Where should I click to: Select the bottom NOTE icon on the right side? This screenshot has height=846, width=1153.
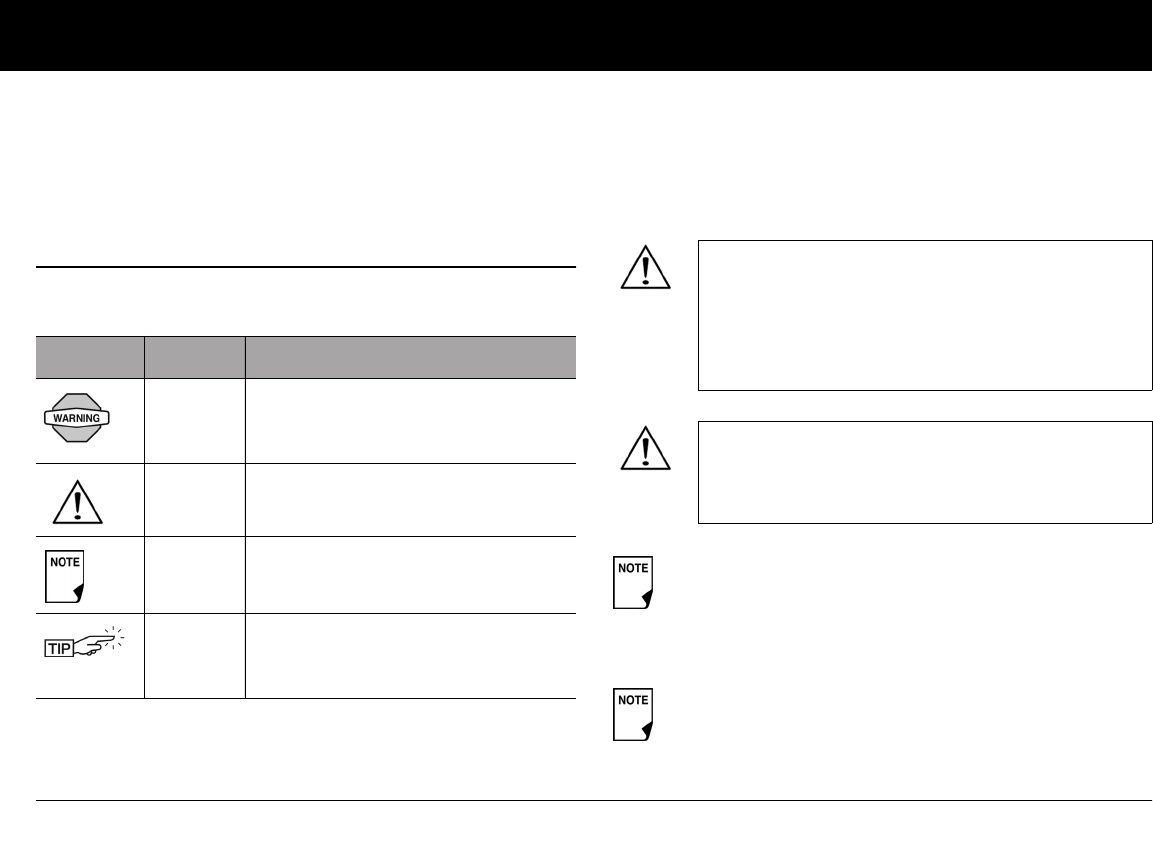pos(633,714)
